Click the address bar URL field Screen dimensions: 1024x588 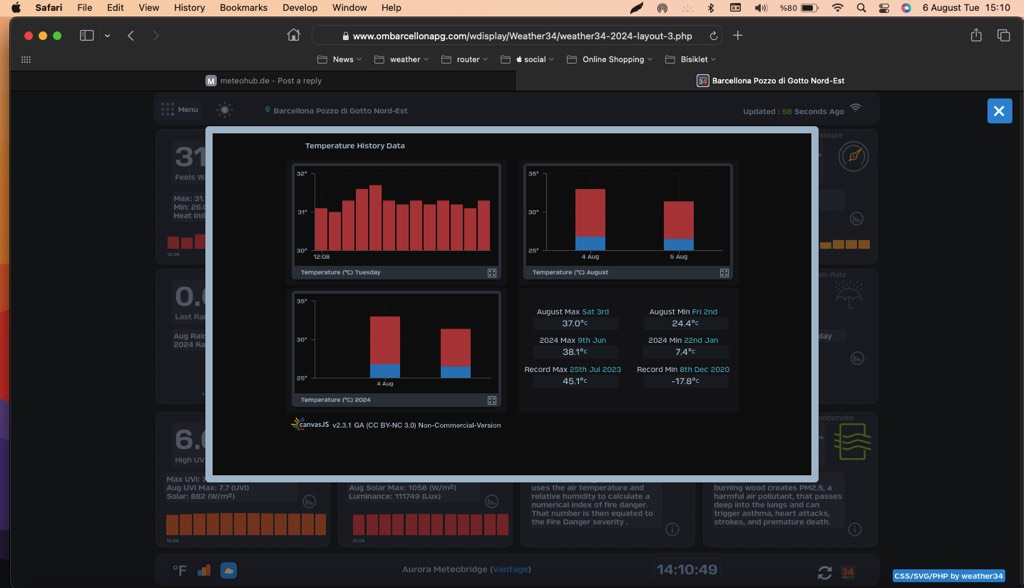click(x=520, y=36)
